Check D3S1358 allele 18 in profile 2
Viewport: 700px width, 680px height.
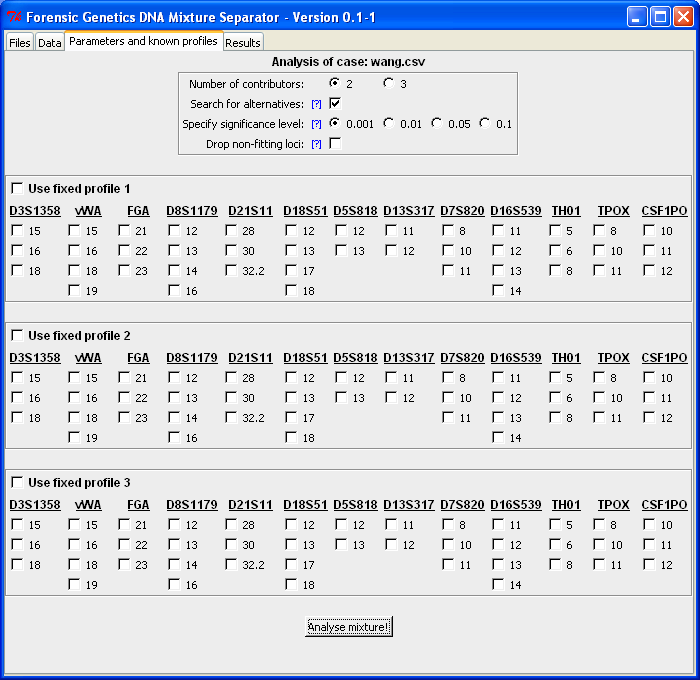tap(17, 417)
